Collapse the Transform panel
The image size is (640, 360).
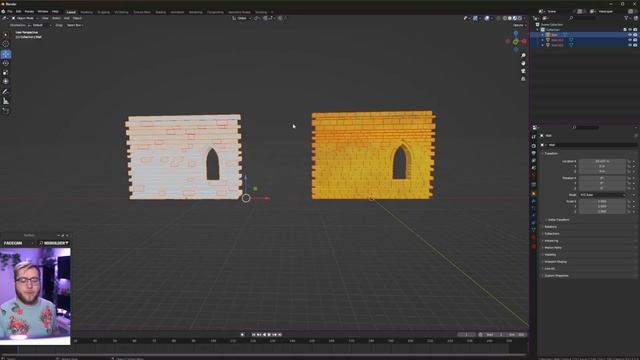coord(551,153)
